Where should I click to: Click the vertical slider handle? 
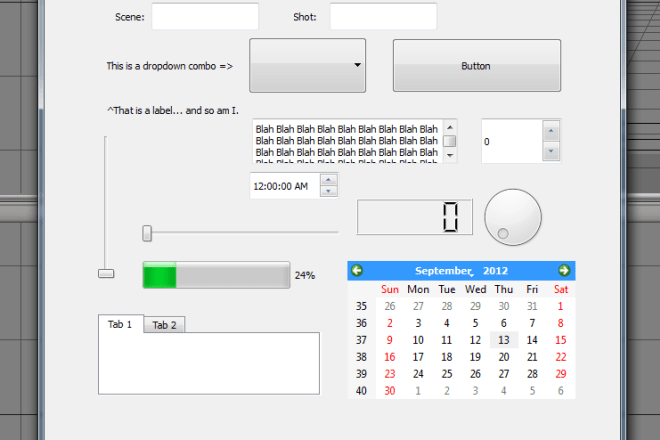coord(105,273)
